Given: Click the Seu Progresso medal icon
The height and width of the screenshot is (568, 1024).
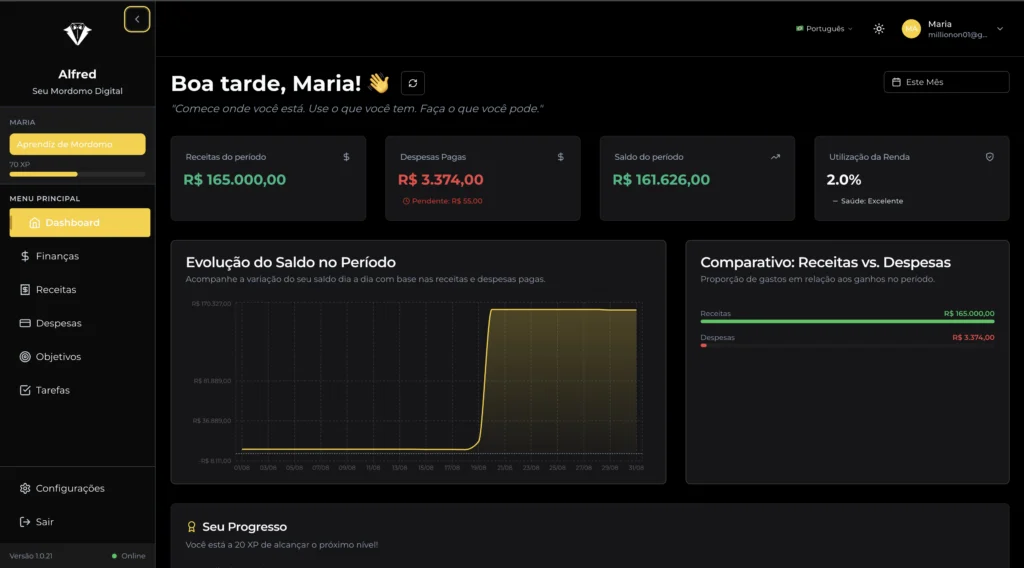Looking at the screenshot, I should point(191,527).
